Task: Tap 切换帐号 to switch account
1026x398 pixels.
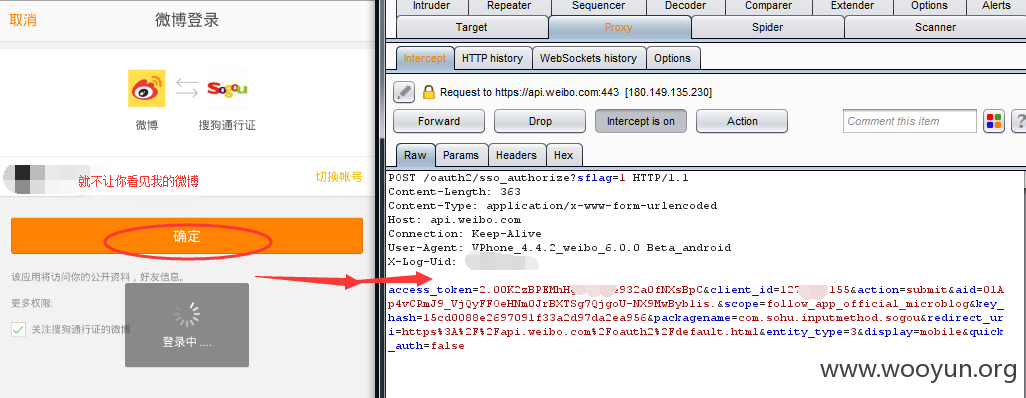Action: [x=339, y=177]
